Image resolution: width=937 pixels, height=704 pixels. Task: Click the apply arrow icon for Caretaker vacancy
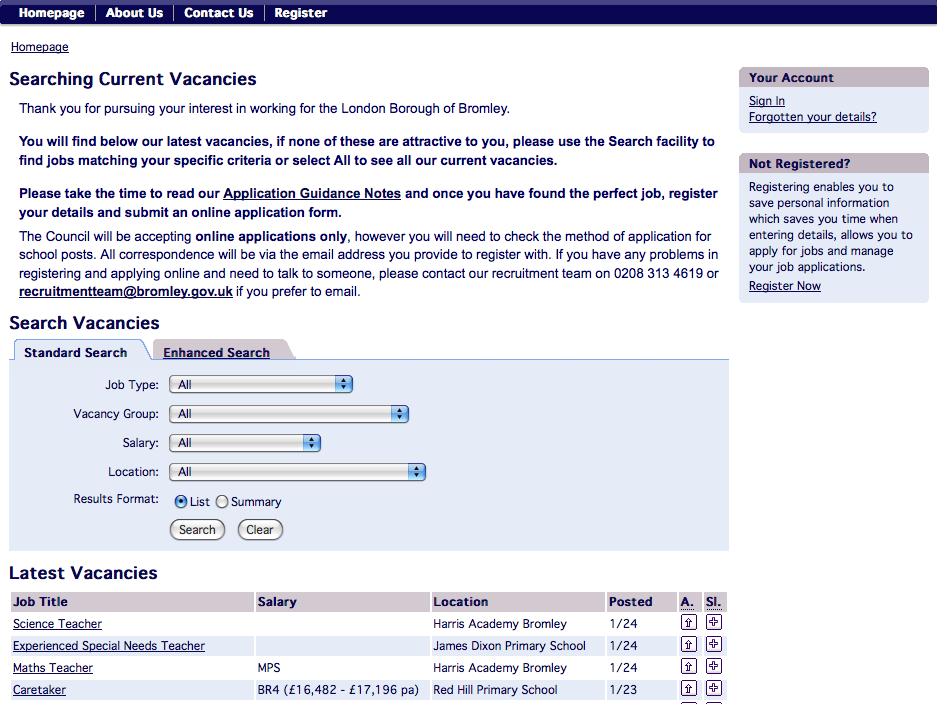click(x=688, y=688)
